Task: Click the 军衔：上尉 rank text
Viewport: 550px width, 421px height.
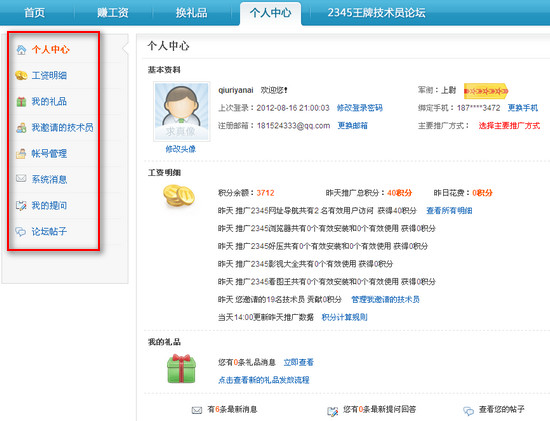Action: click(437, 90)
